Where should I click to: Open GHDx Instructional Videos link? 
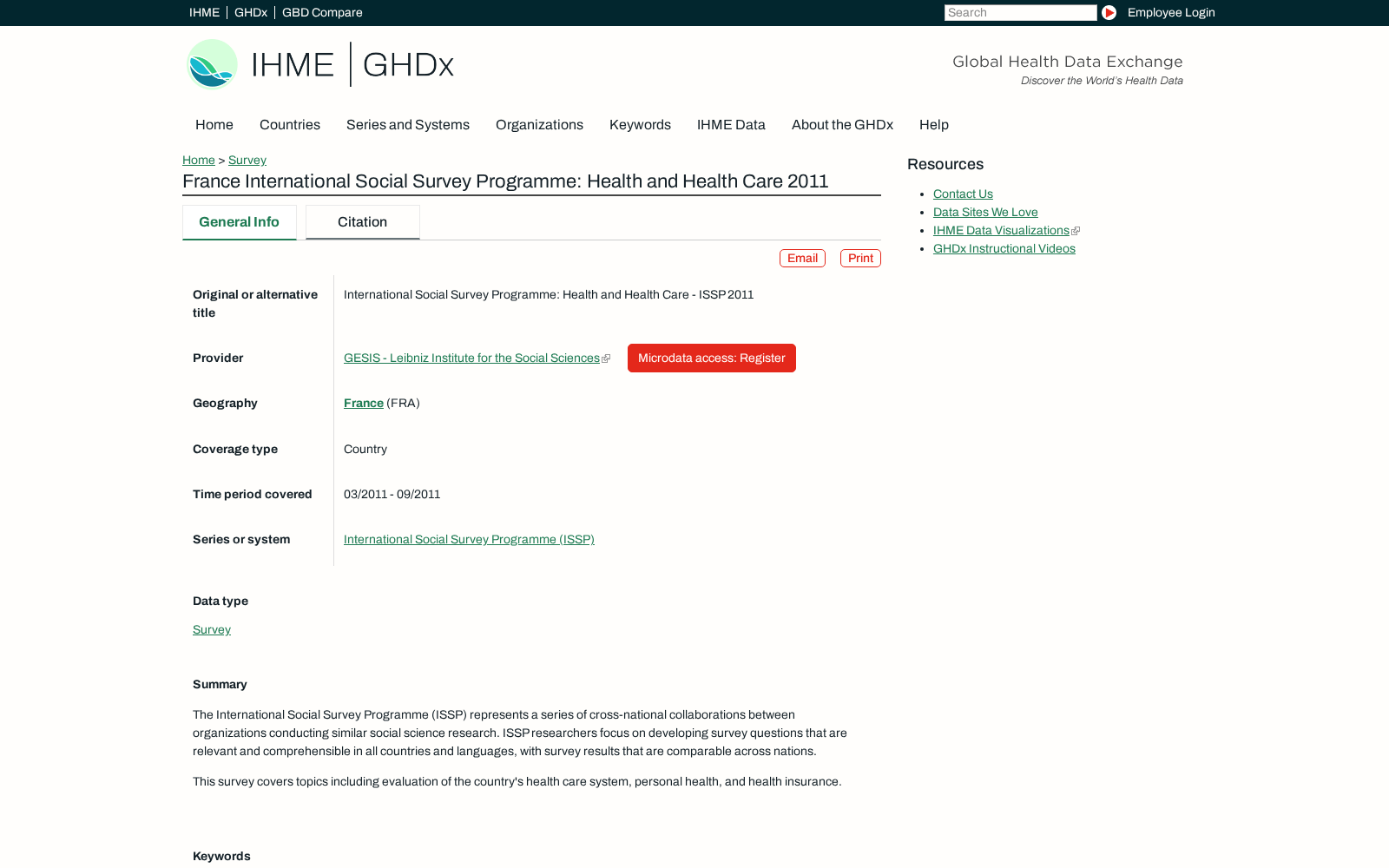pyautogui.click(x=1004, y=248)
